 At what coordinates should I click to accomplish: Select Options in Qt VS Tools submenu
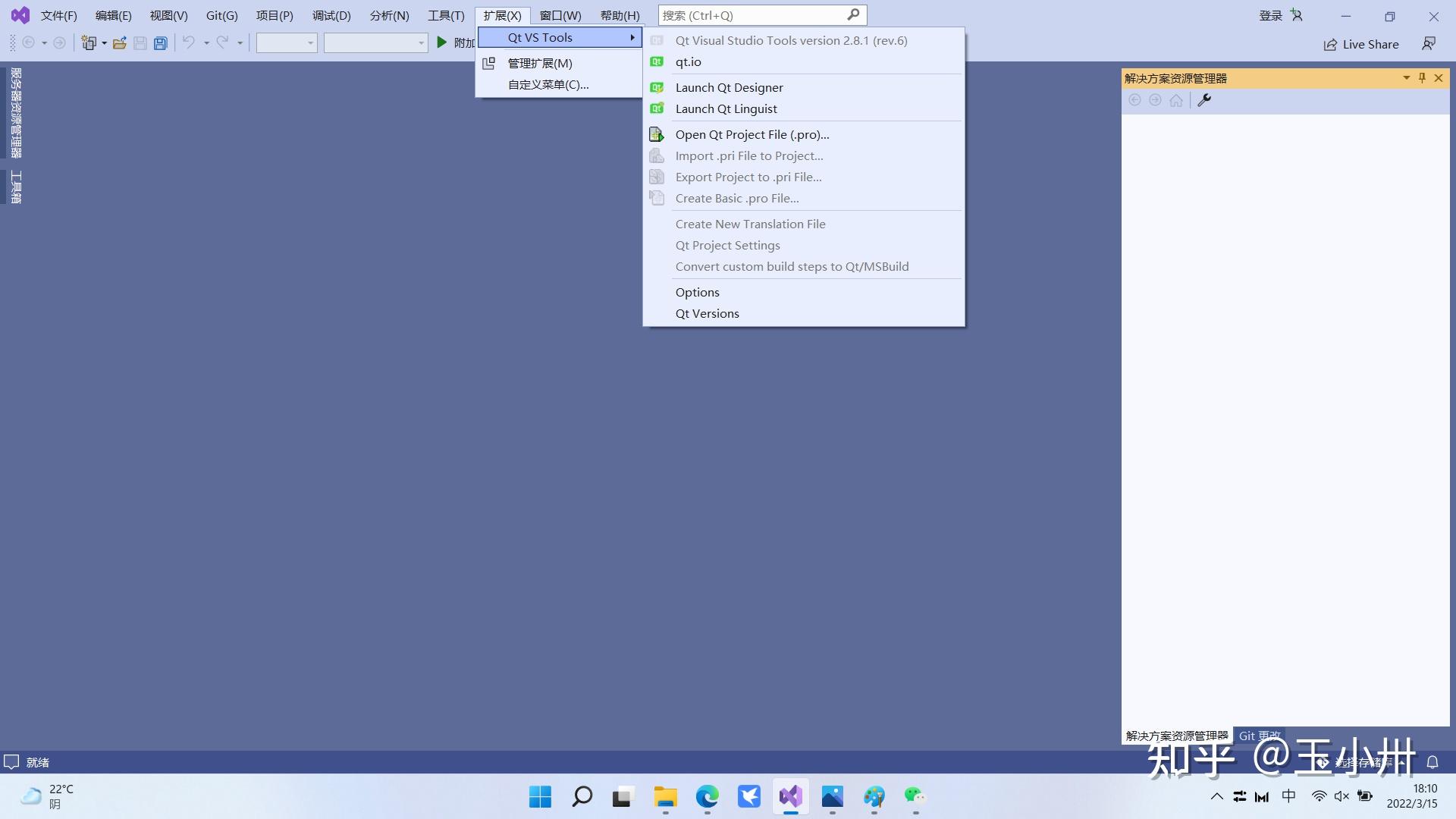point(804,292)
